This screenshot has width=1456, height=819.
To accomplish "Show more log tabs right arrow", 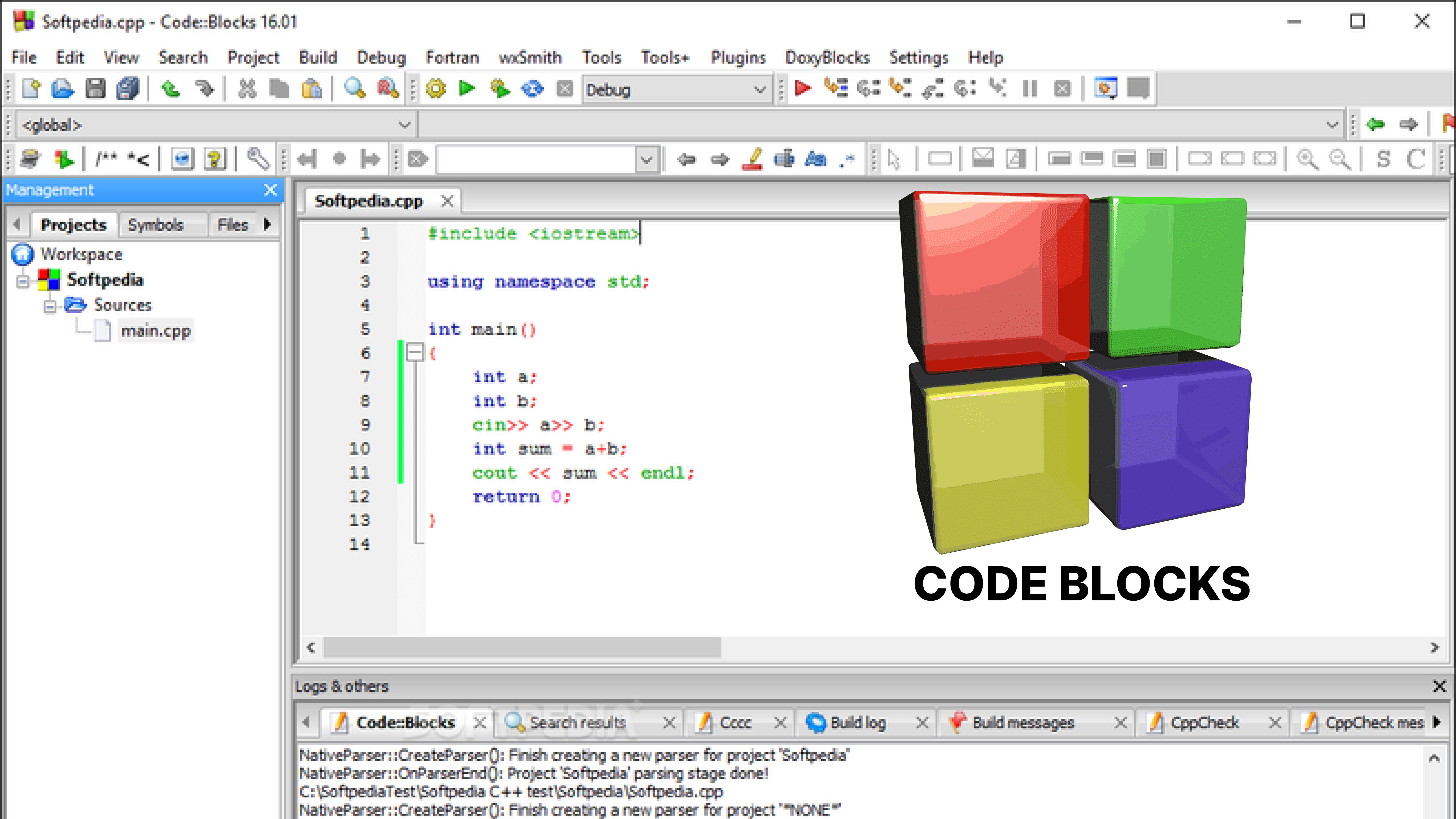I will click(1437, 722).
